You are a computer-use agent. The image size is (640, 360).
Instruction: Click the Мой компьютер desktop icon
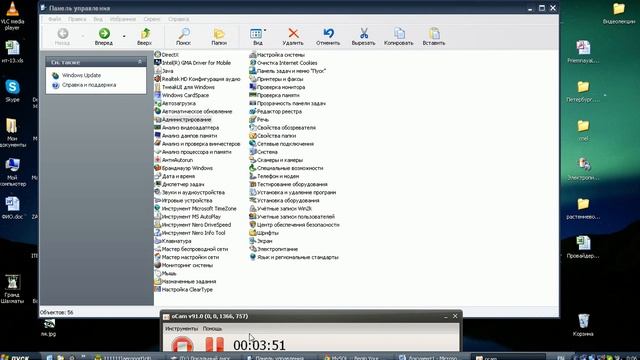pos(12,172)
